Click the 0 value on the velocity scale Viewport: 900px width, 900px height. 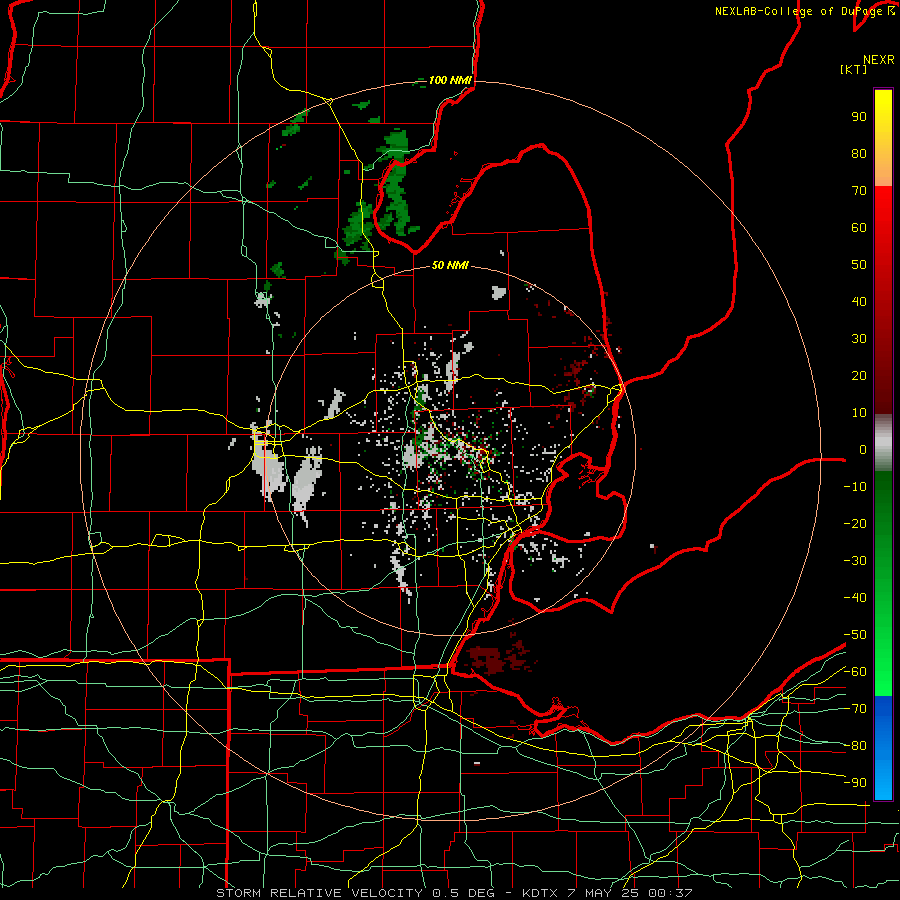click(862, 449)
